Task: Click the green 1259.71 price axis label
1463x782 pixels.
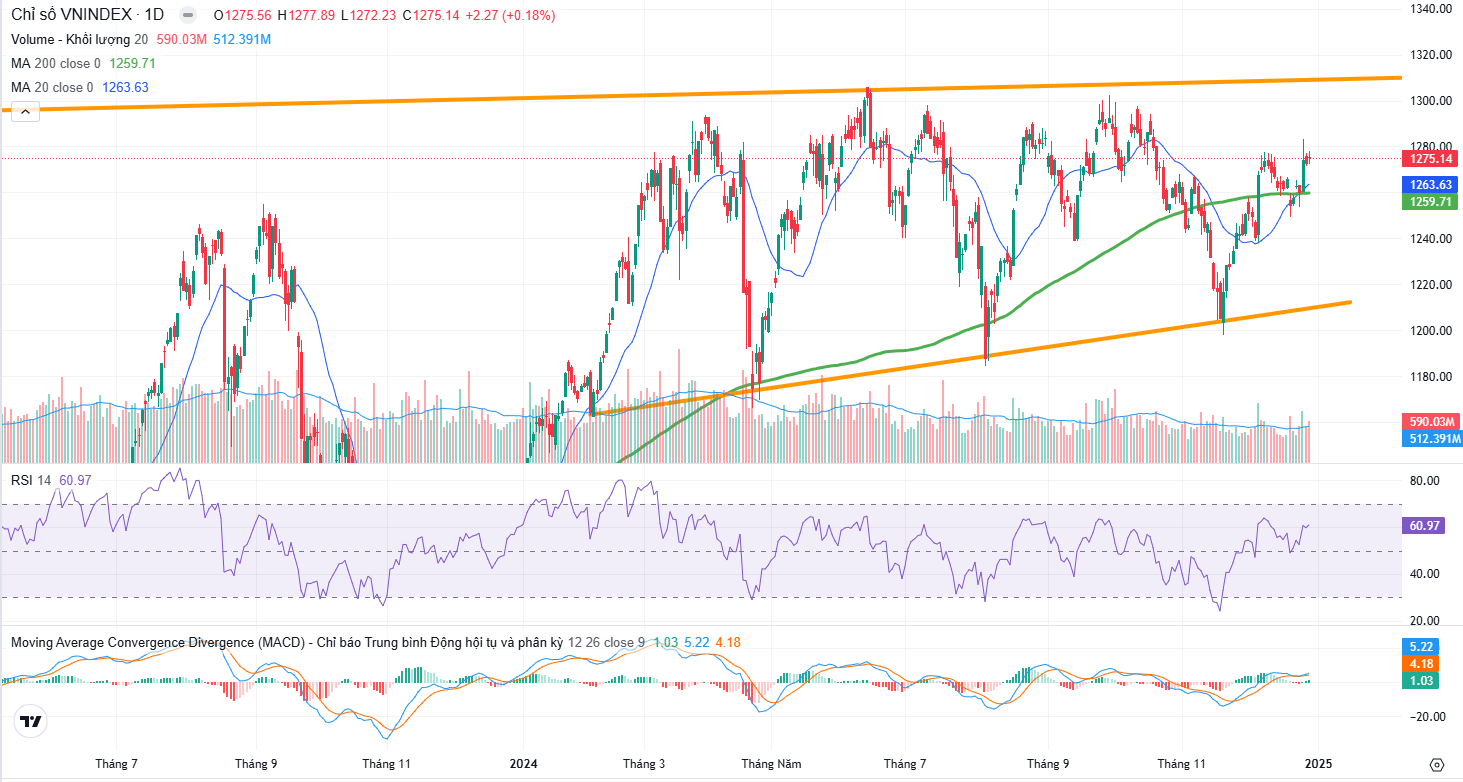Action: point(1432,202)
